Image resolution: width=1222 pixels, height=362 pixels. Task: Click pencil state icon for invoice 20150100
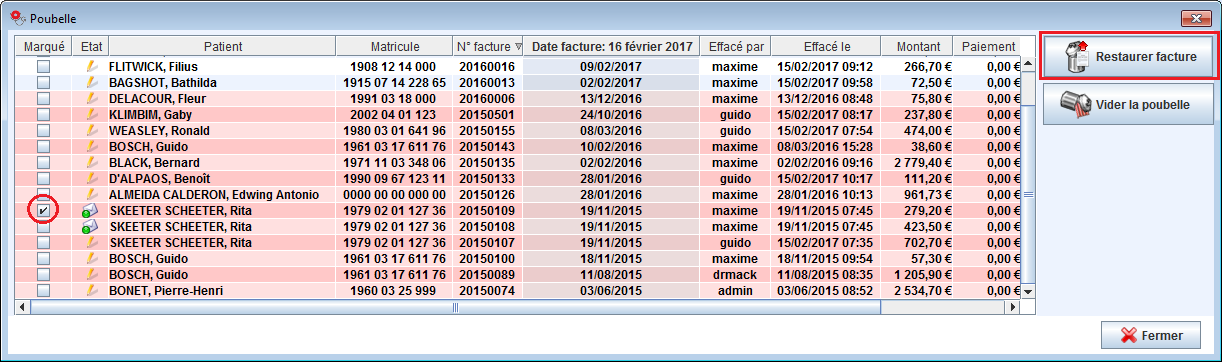[91, 258]
